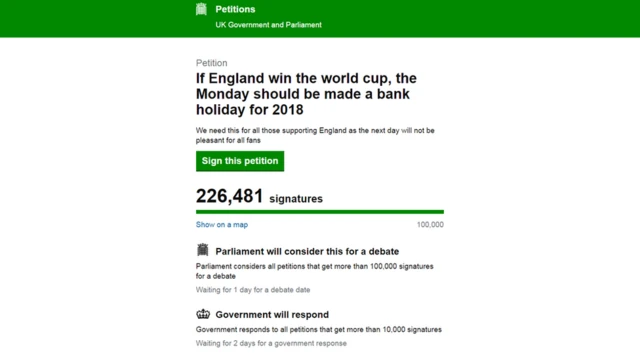This screenshot has height=360, width=640.
Task: Open the Show on a map link
Action: [222, 224]
